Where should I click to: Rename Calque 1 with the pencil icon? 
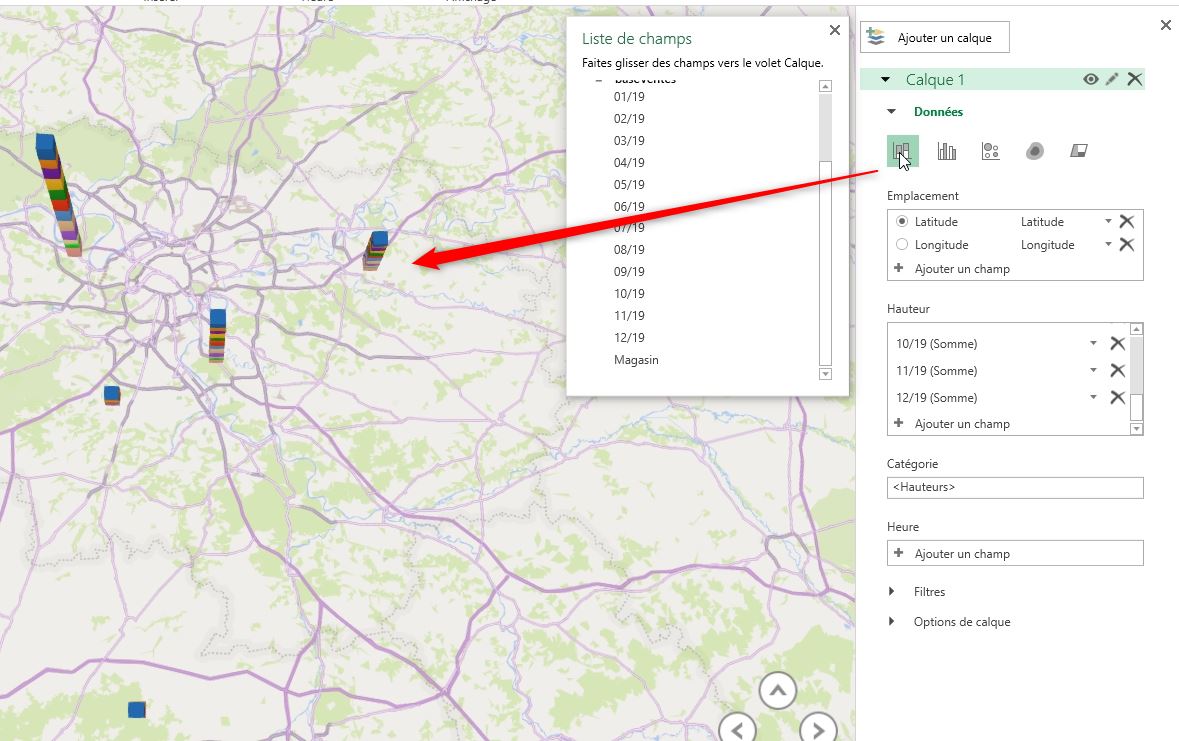1112,78
